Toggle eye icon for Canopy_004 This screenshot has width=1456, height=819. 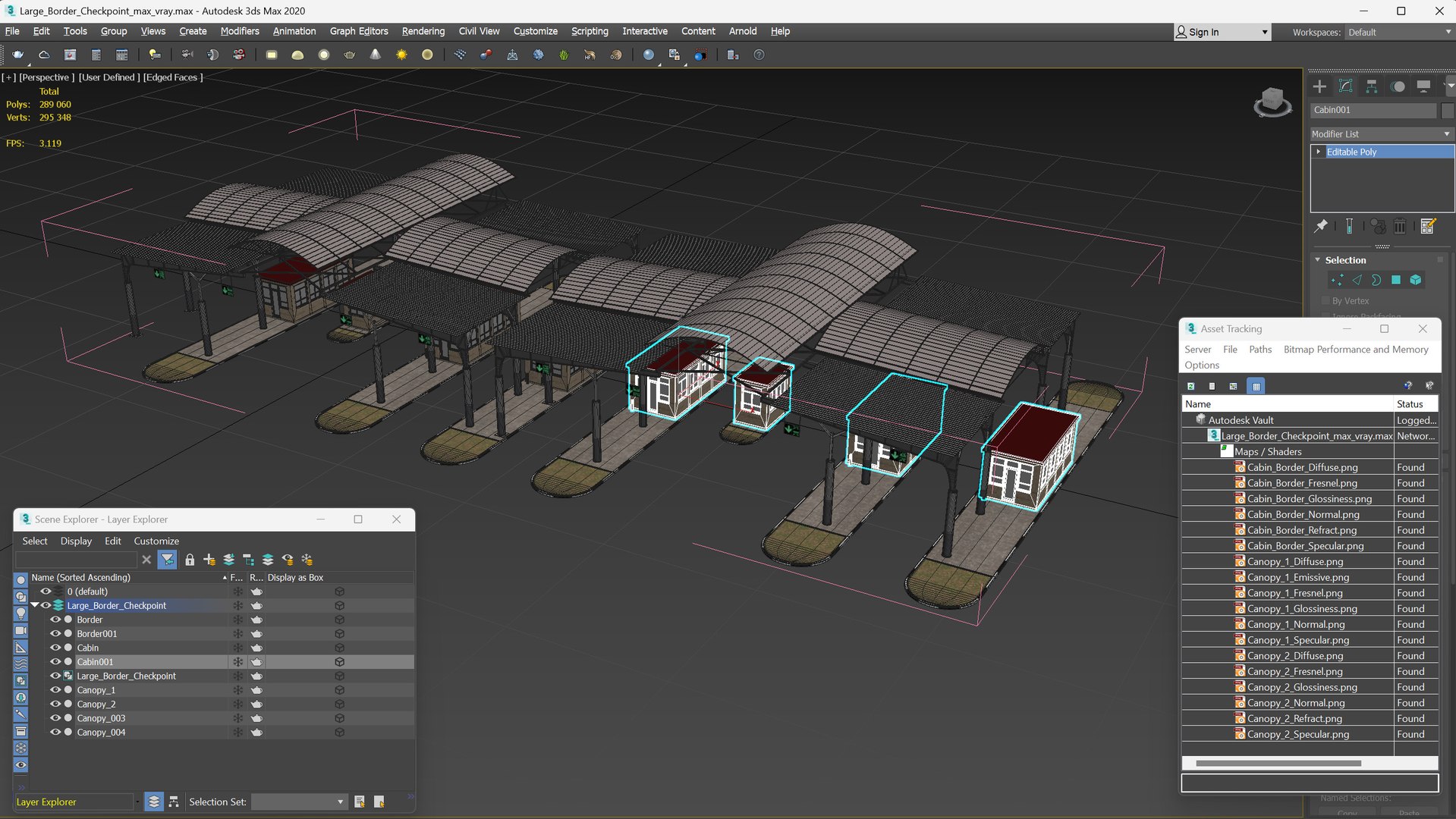[x=55, y=733]
